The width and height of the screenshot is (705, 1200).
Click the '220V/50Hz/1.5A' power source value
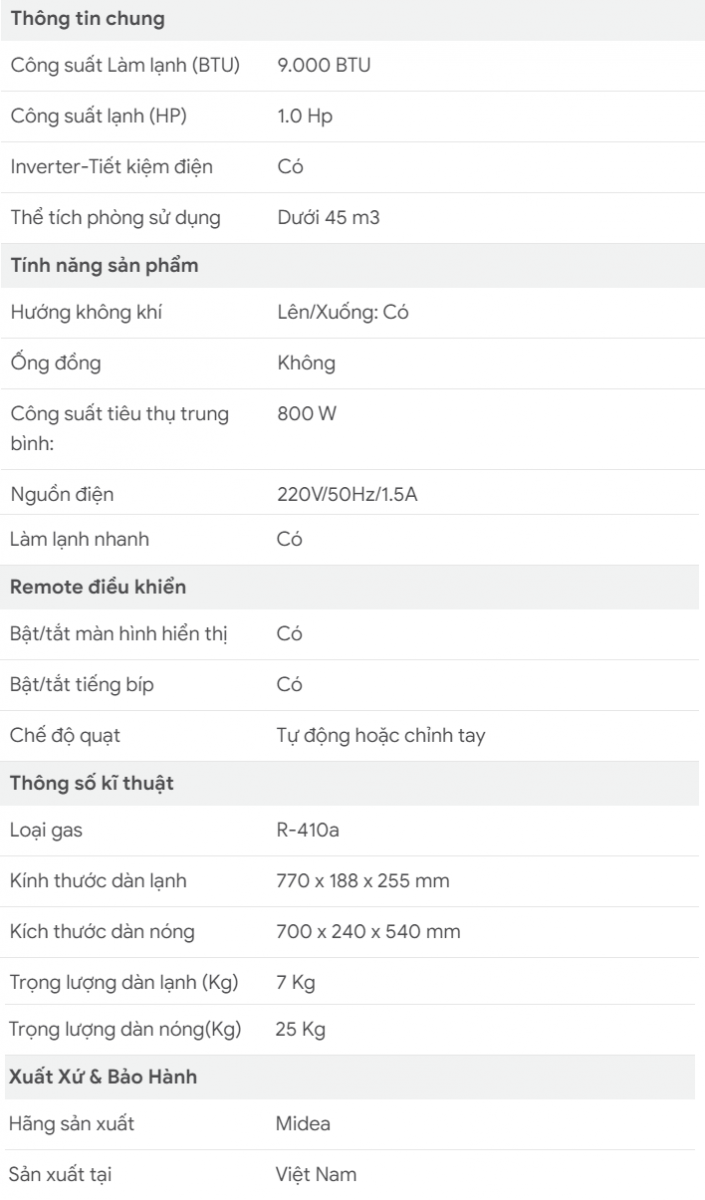(x=347, y=494)
